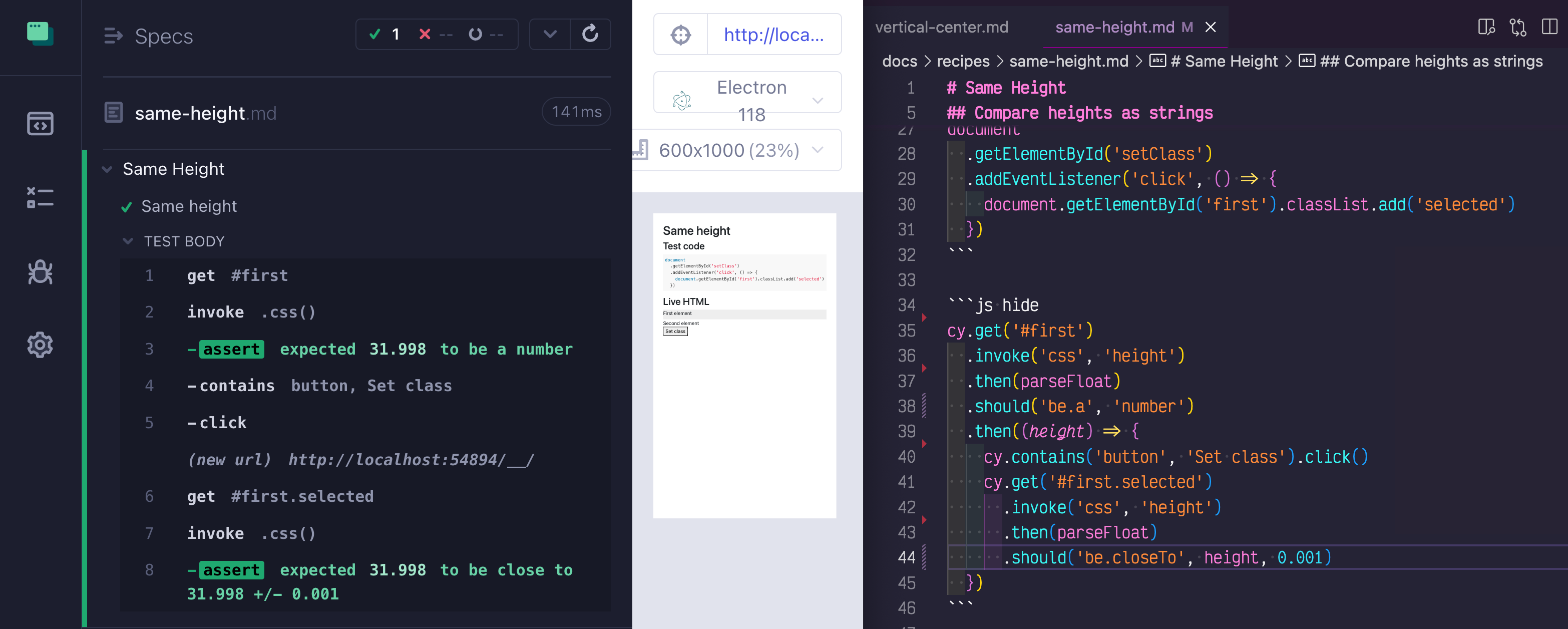Open the source control compare changes icon

[1517, 28]
